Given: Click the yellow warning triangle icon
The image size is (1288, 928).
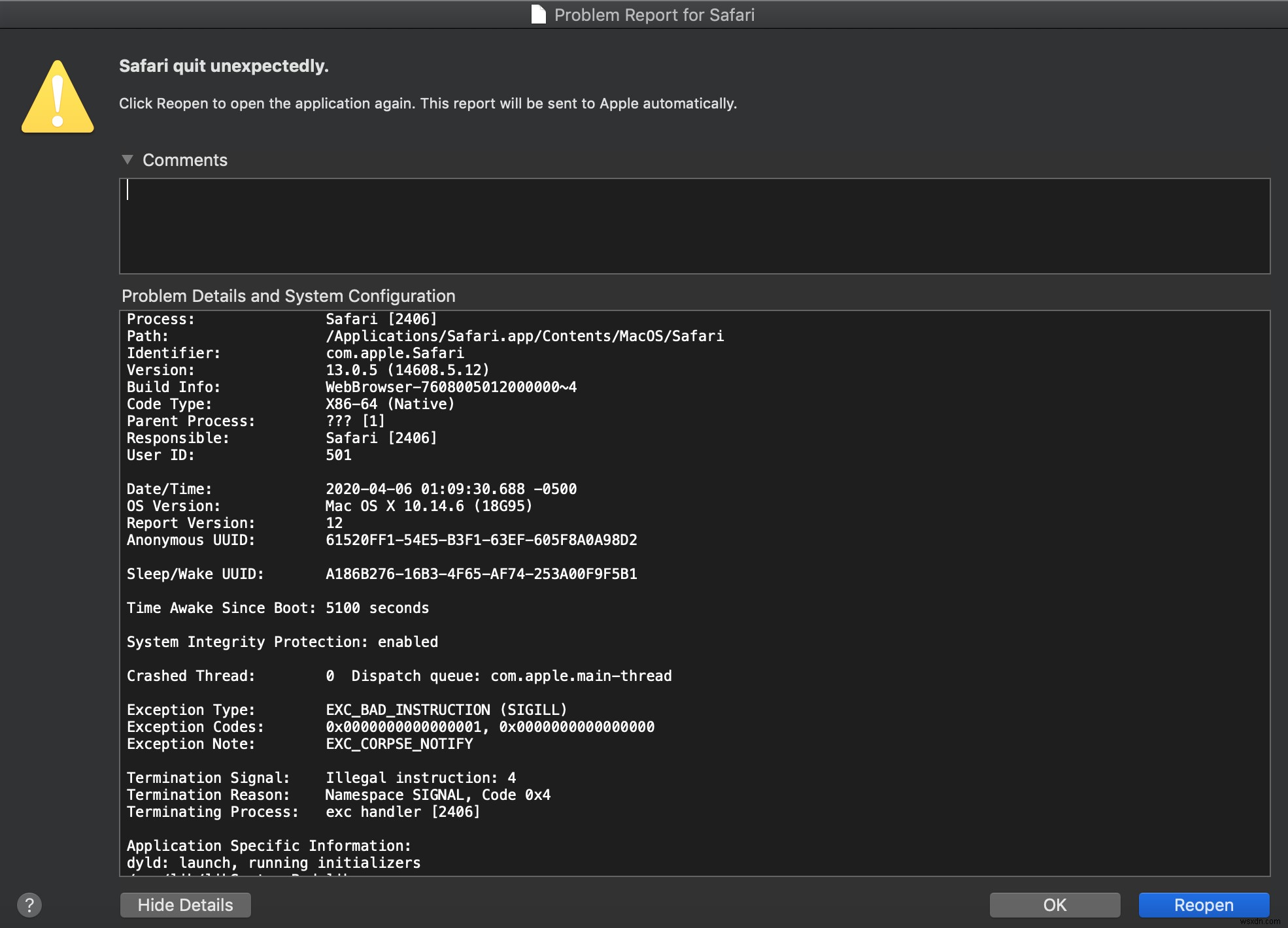Looking at the screenshot, I should point(58,98).
